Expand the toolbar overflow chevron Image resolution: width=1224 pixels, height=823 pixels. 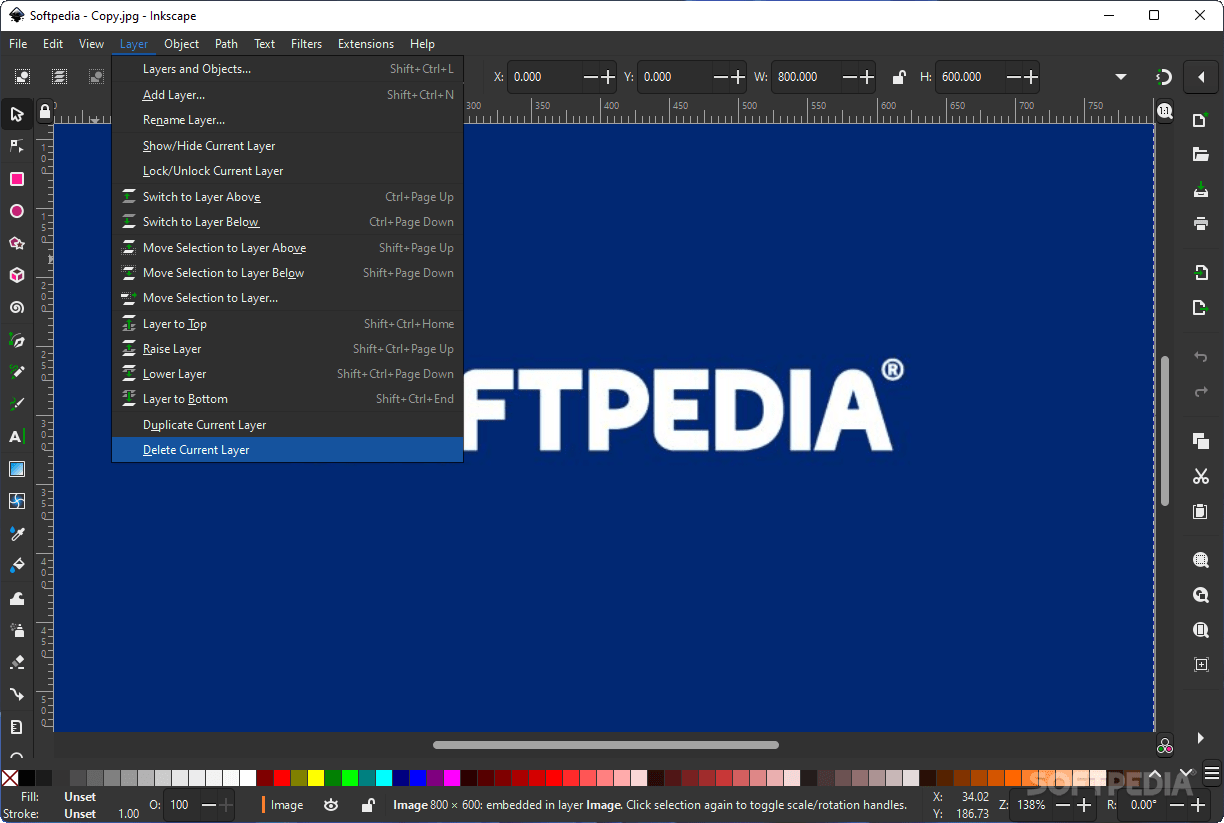[x=1120, y=76]
